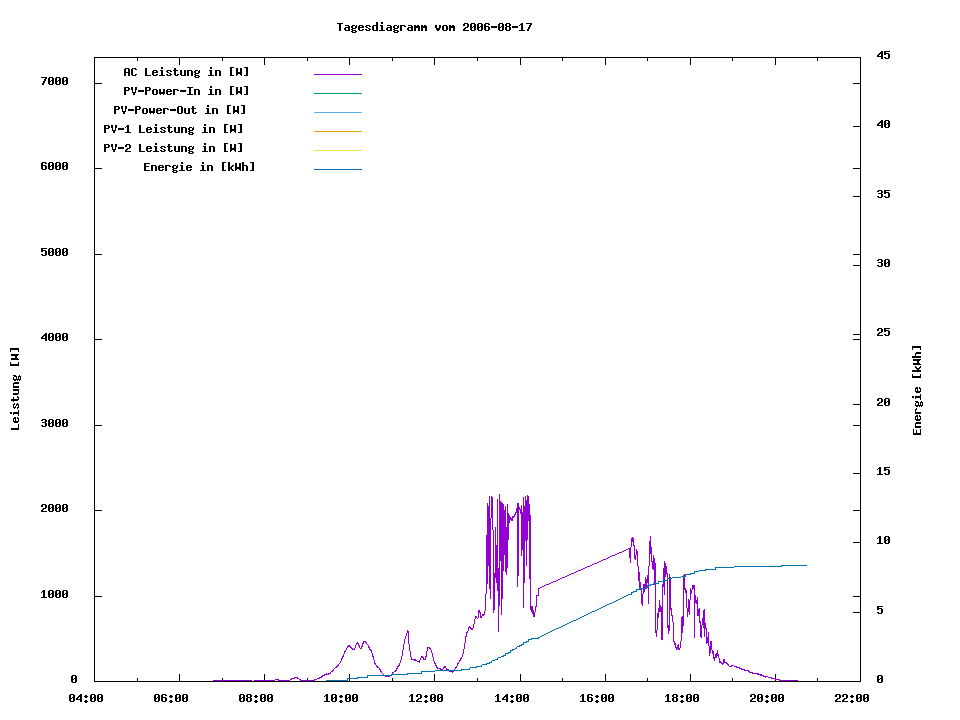The width and height of the screenshot is (960, 720).
Task: Click the Energie [kWh] right axis title
Action: click(x=918, y=390)
